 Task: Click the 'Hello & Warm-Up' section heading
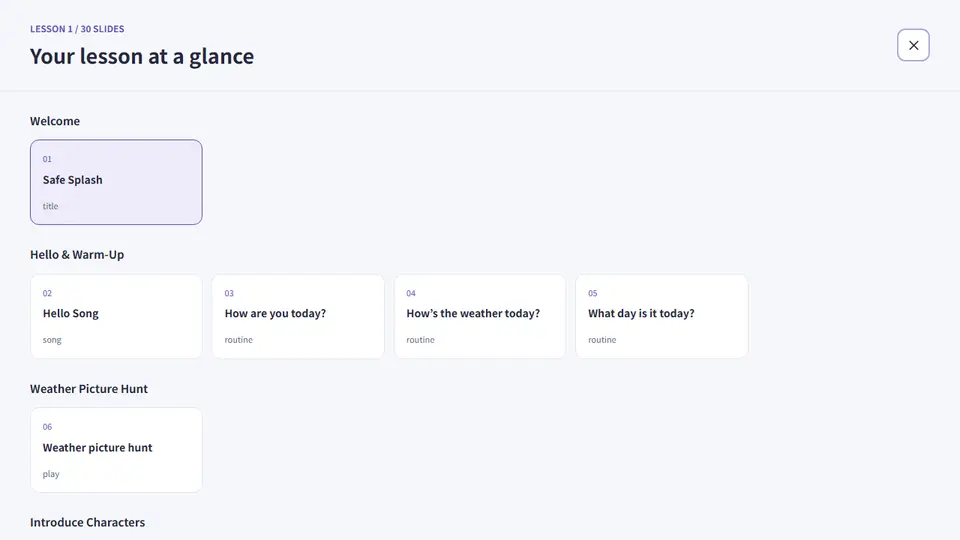click(77, 254)
